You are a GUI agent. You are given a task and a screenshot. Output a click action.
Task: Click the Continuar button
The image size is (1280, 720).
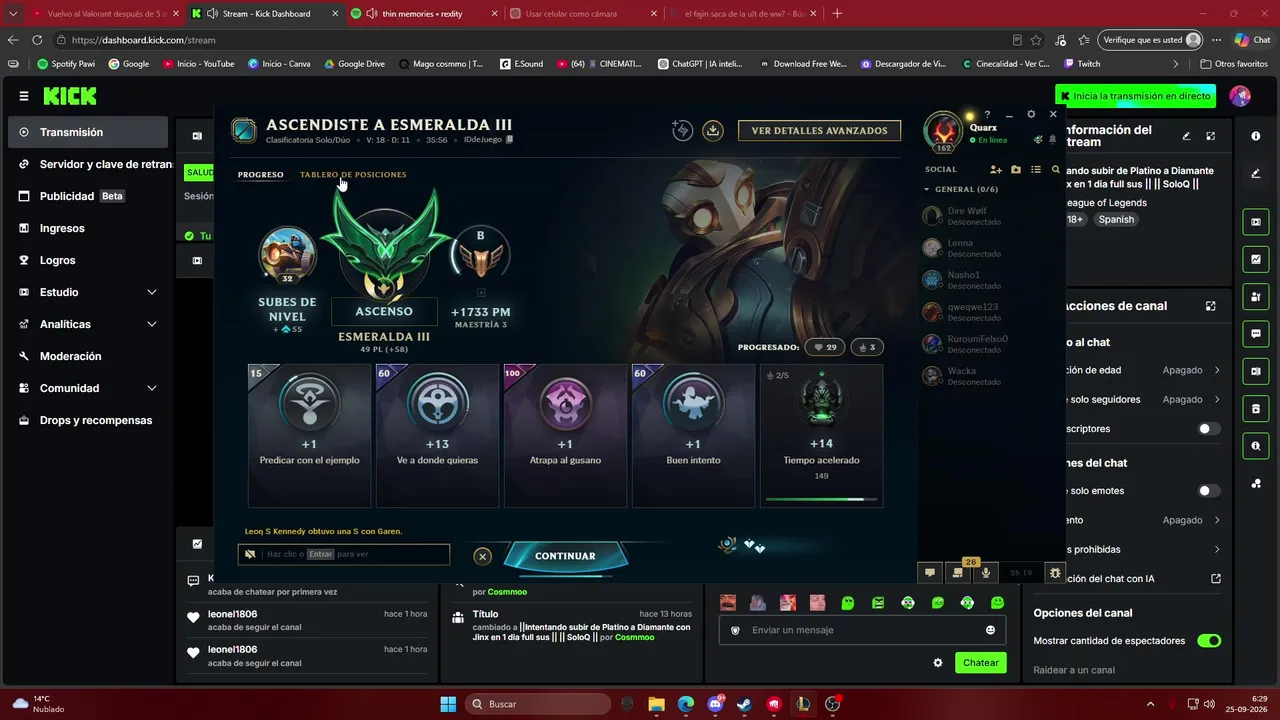tap(565, 556)
